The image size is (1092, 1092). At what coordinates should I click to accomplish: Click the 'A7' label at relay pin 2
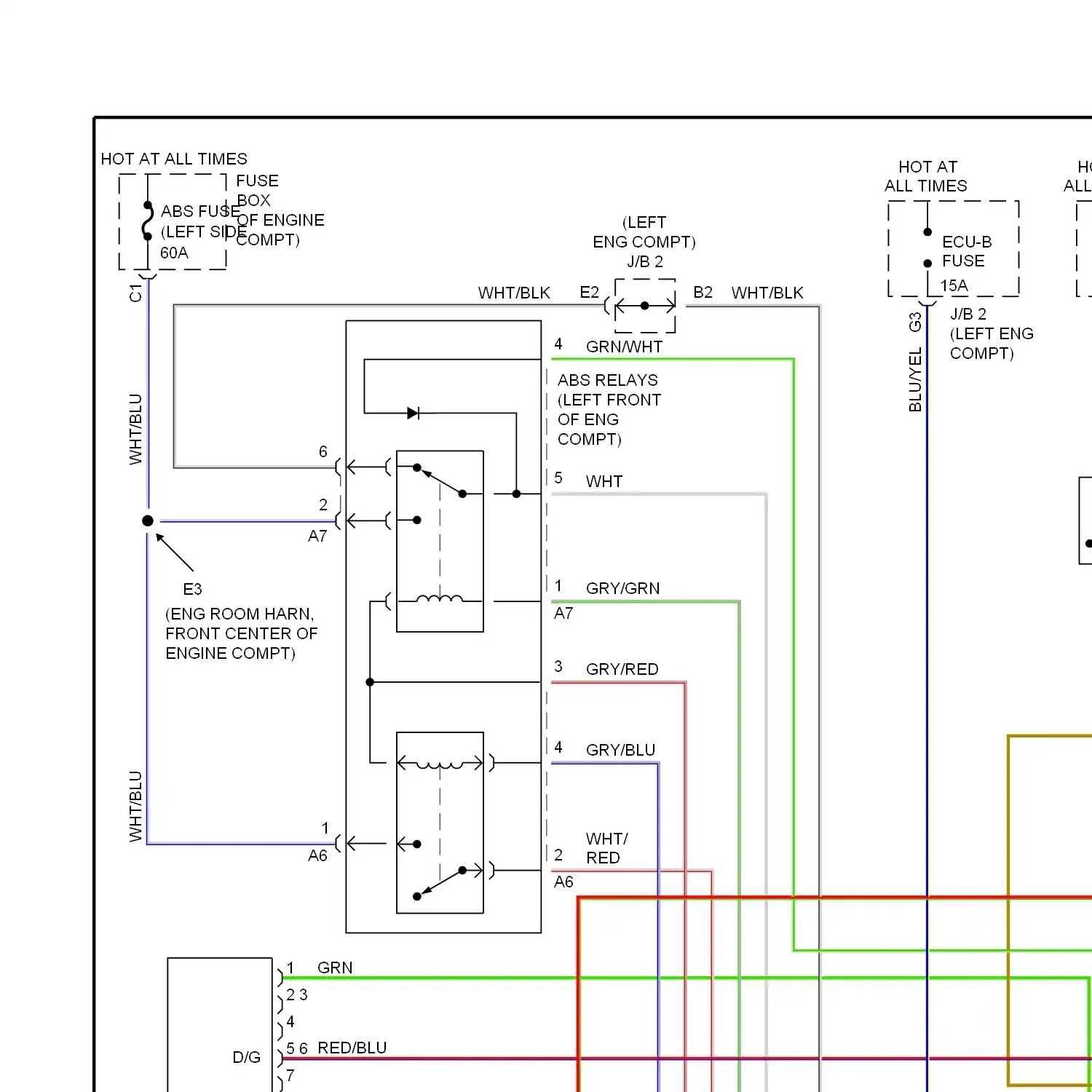tap(317, 537)
